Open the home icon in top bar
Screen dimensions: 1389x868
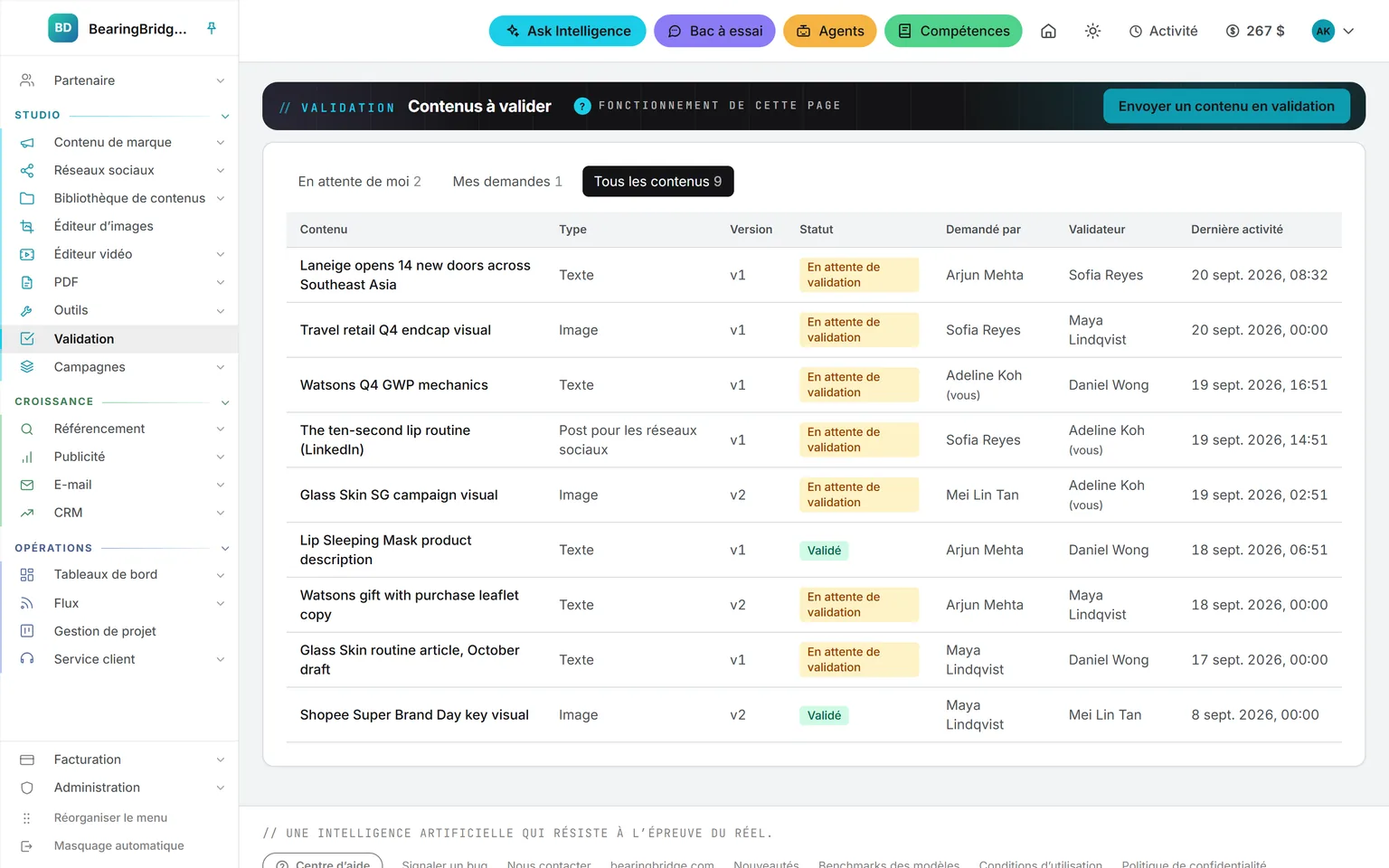coord(1048,31)
